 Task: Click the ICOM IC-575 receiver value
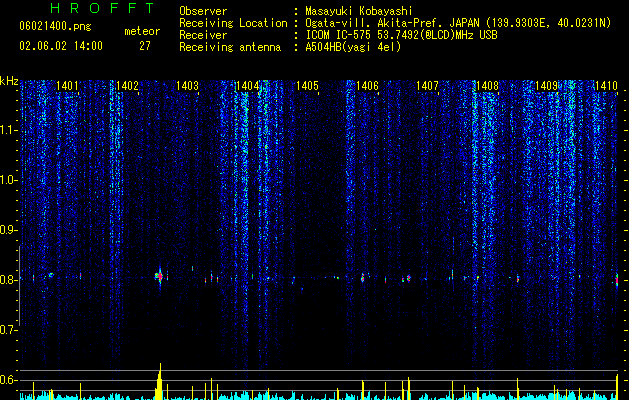pos(401,35)
